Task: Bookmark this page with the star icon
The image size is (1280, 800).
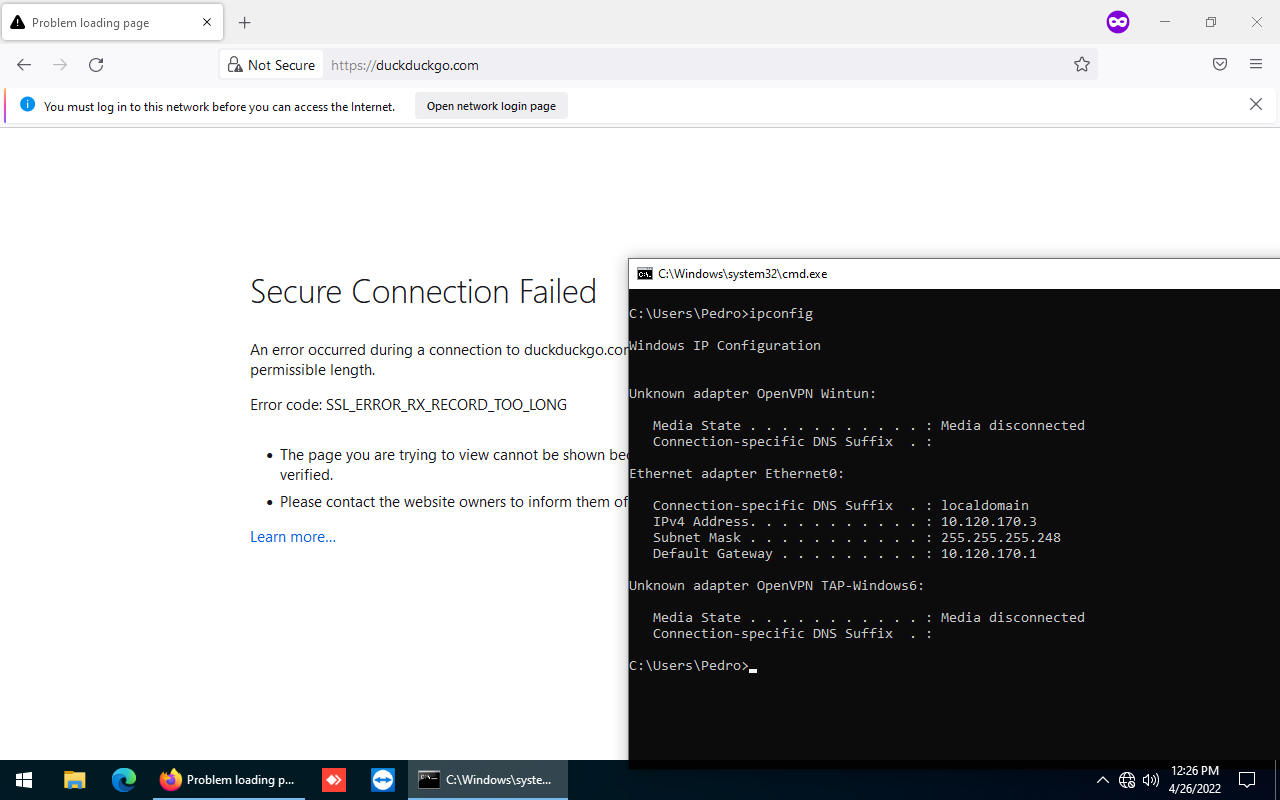Action: click(1081, 64)
